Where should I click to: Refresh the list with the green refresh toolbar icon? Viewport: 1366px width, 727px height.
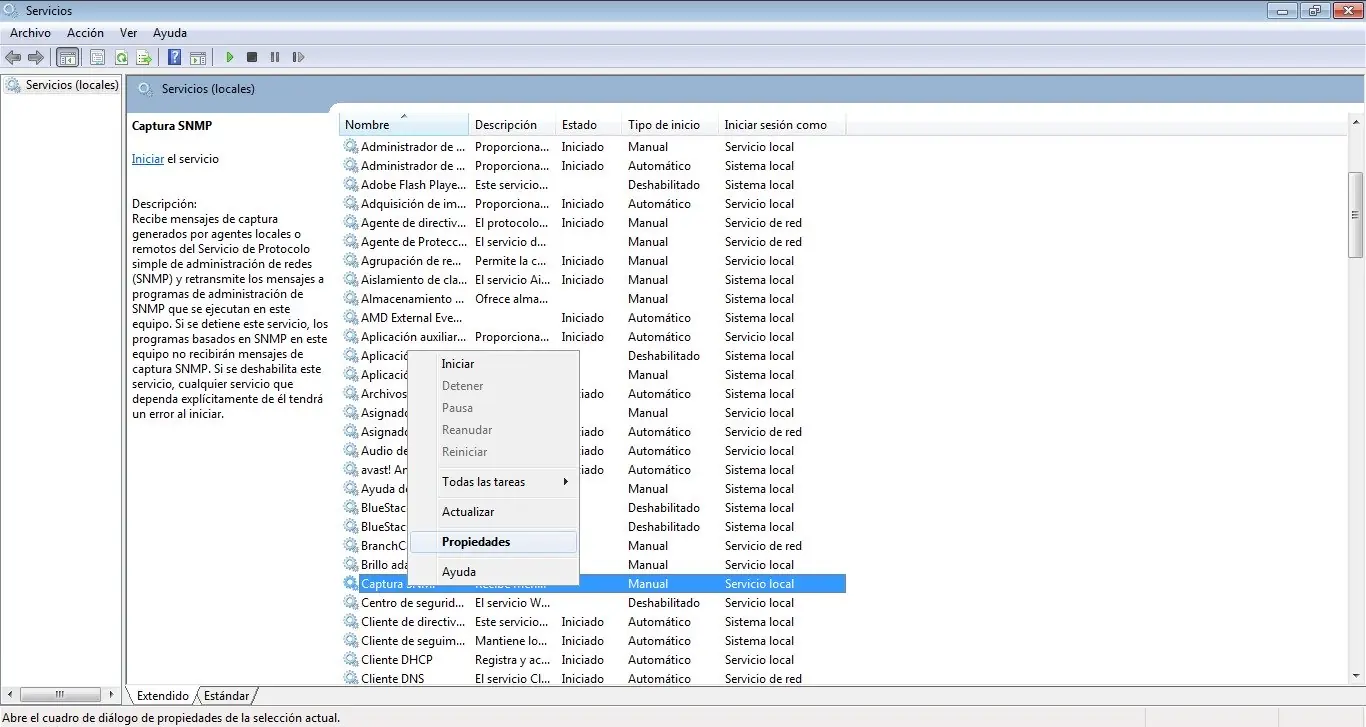(x=121, y=57)
